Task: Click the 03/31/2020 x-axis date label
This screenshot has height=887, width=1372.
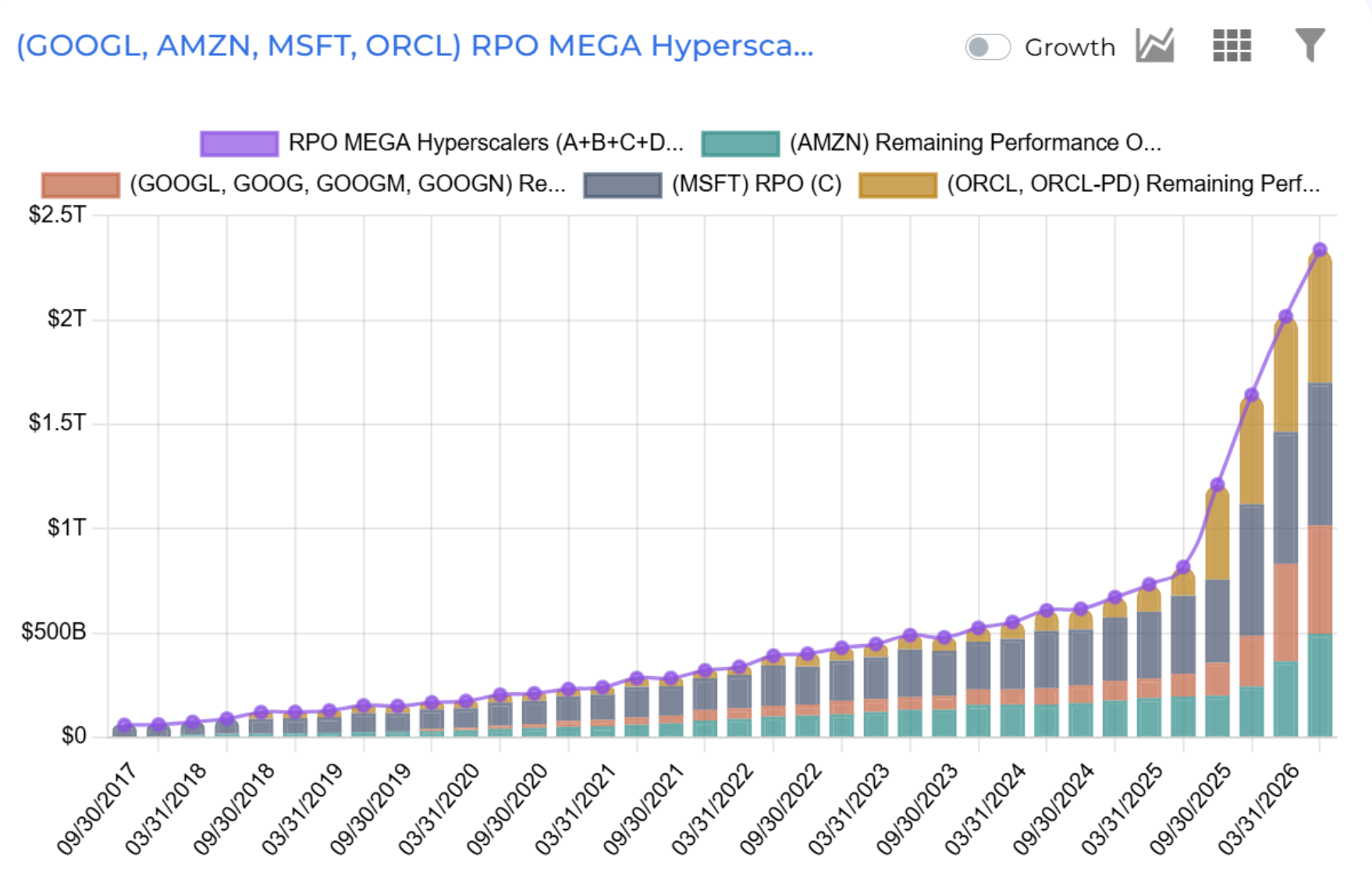Action: [439, 809]
